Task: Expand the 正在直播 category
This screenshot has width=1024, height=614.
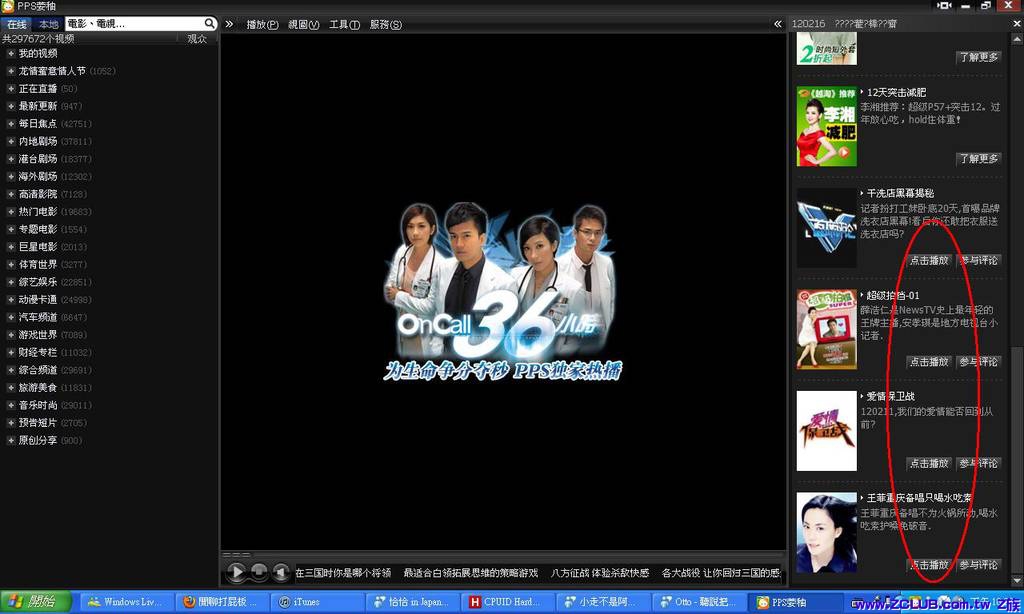Action: [x=10, y=88]
